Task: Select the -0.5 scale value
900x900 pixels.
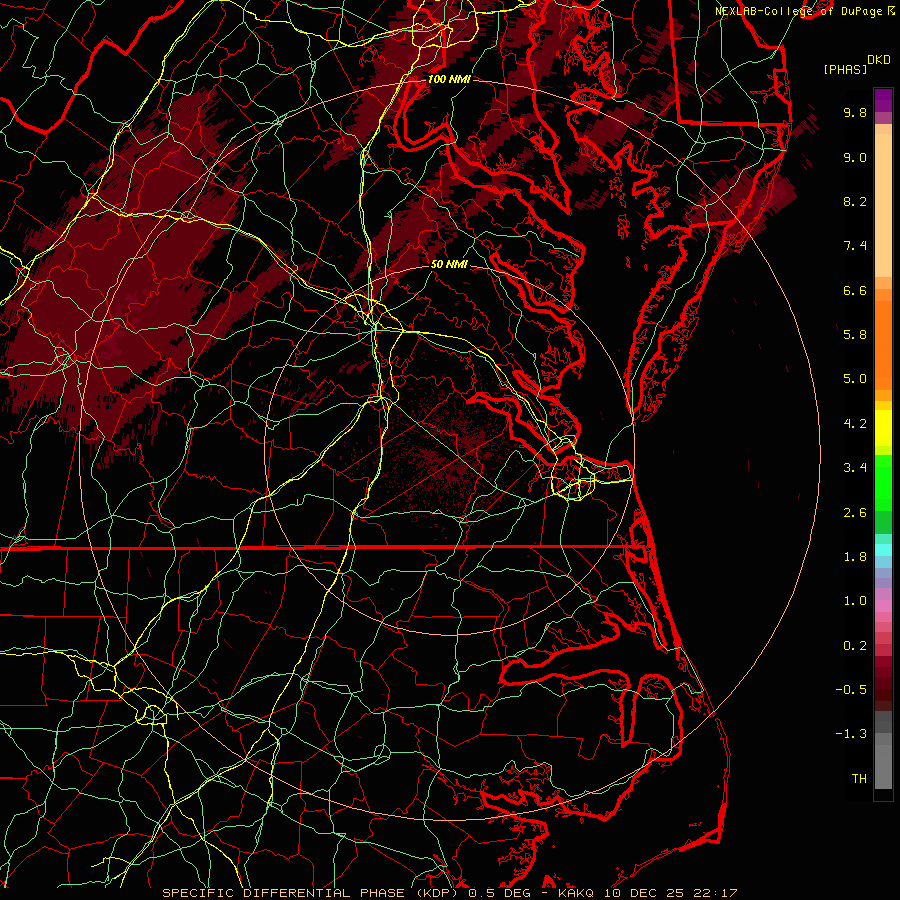Action: pos(851,690)
